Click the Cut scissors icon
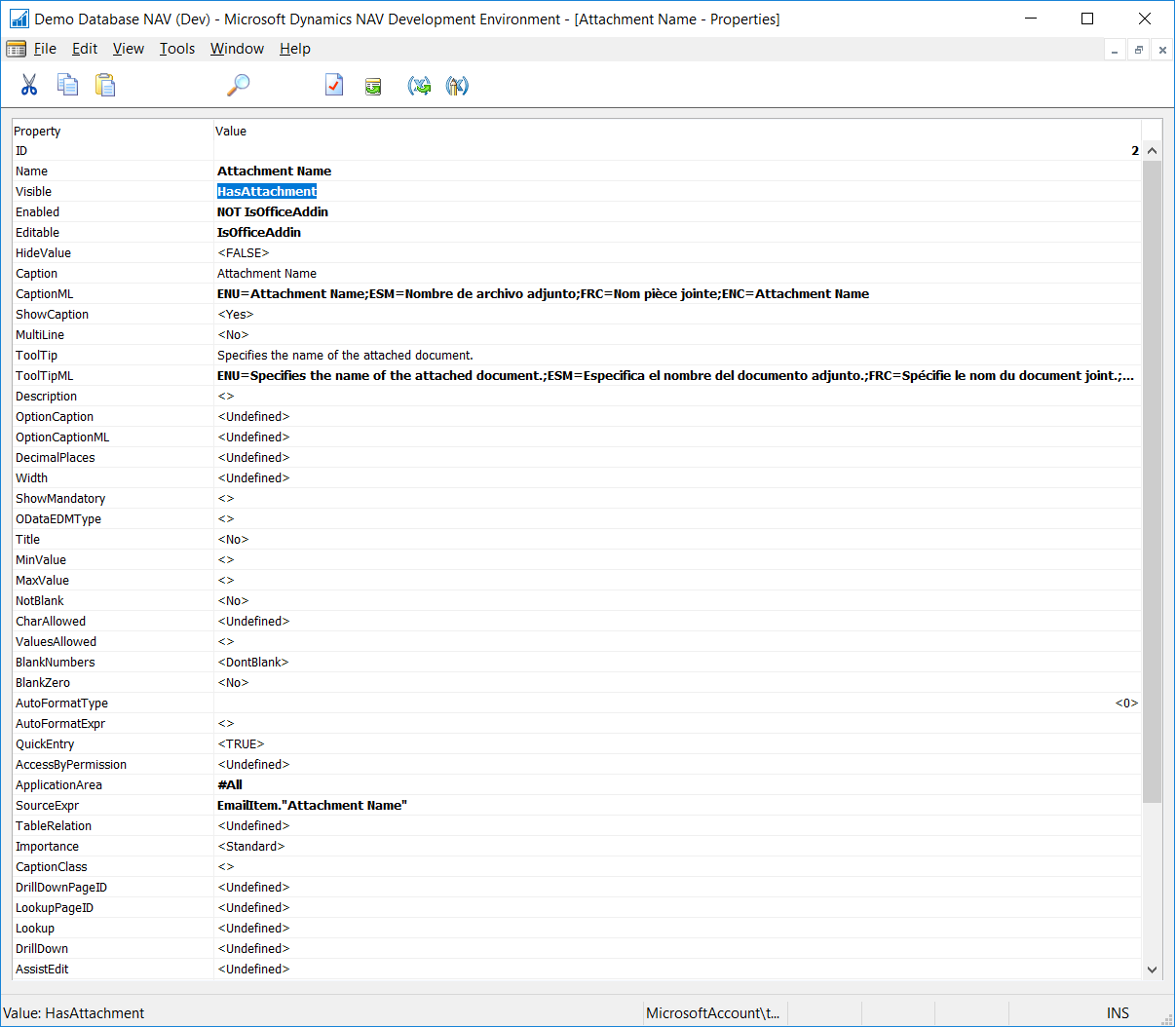Screen dimensions: 1176x1027 (x=29, y=86)
